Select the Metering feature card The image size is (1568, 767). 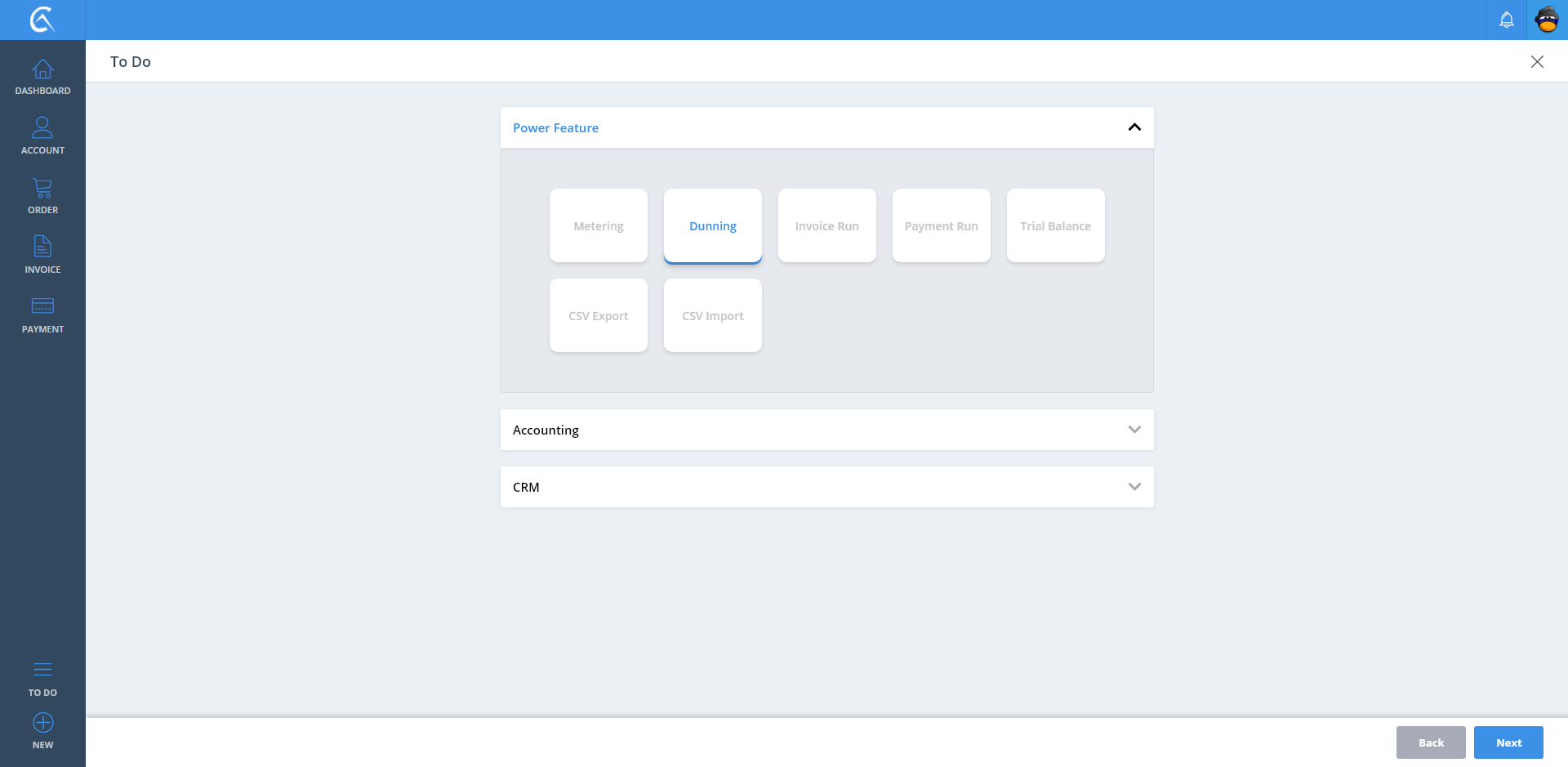tap(598, 225)
